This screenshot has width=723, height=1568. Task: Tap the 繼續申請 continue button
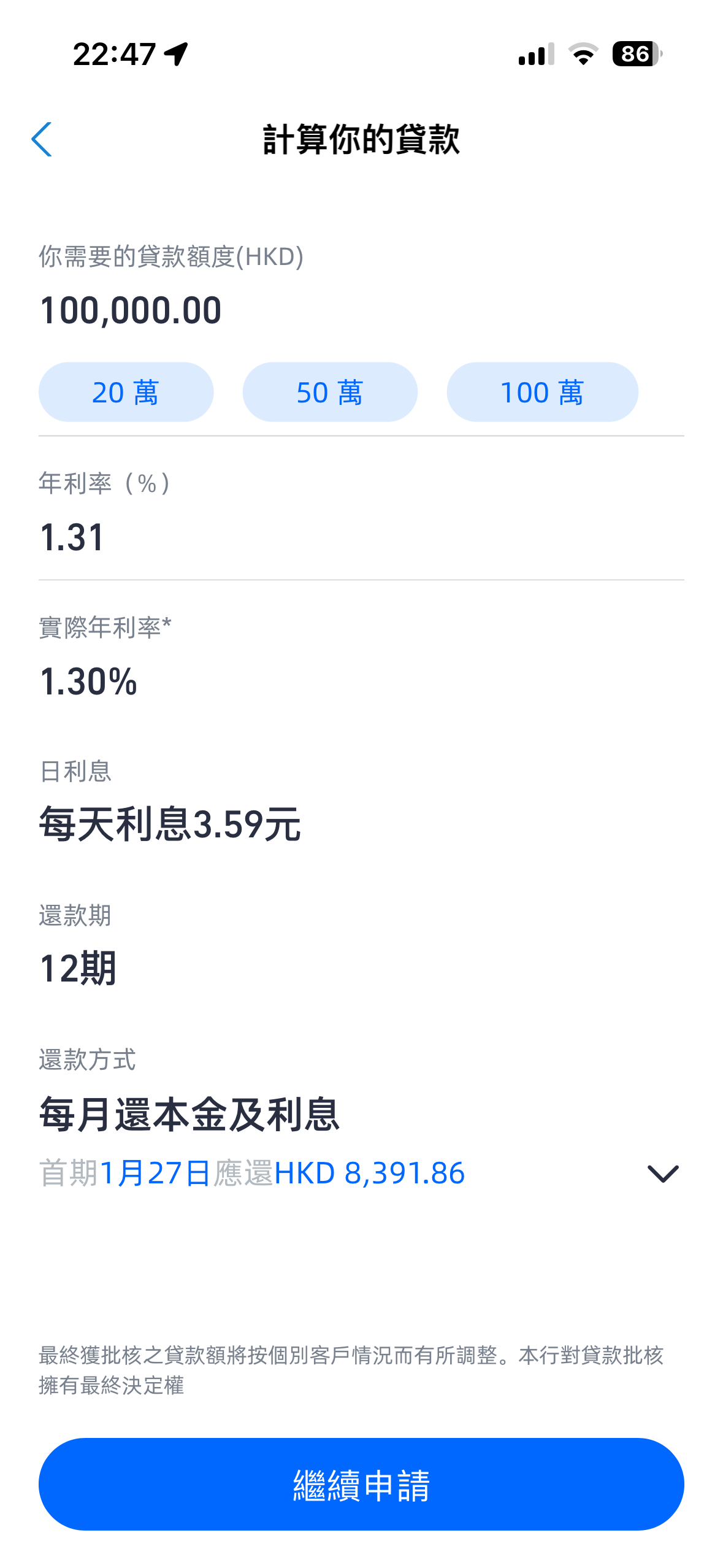[x=361, y=1484]
